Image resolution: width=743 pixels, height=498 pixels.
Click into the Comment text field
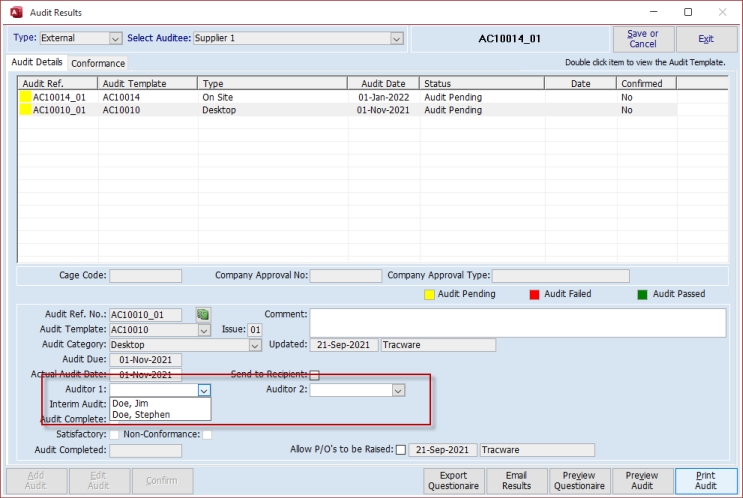[x=517, y=322]
